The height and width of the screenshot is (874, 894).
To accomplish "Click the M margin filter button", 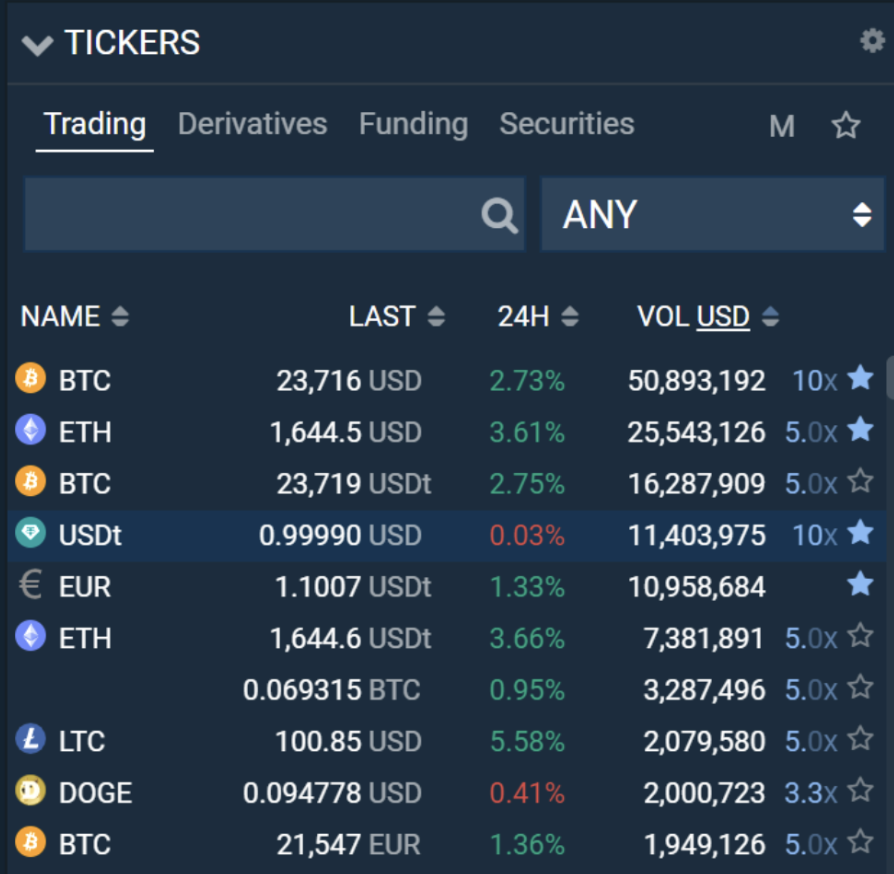I will pyautogui.click(x=781, y=126).
